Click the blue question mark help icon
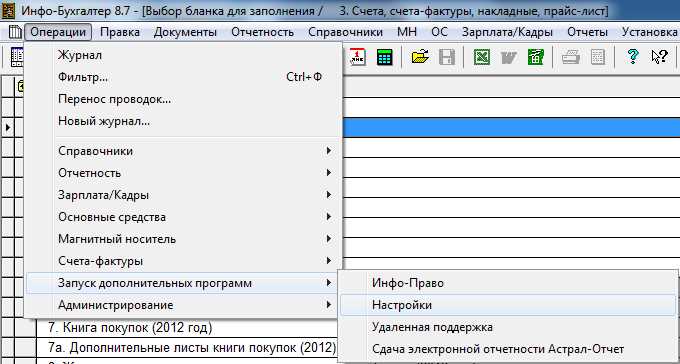680x364 pixels. coord(633,57)
